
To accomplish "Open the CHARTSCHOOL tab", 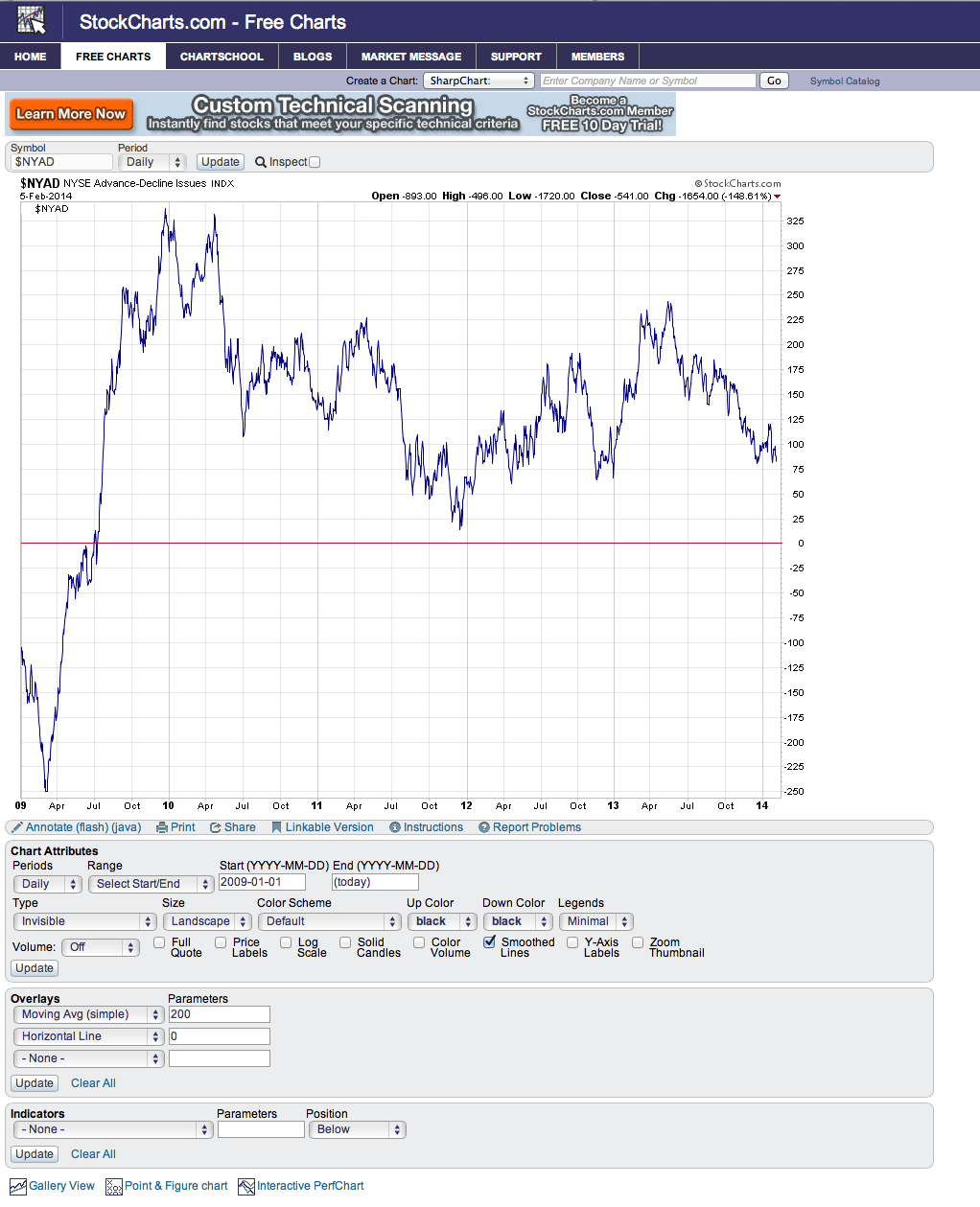I will [222, 57].
